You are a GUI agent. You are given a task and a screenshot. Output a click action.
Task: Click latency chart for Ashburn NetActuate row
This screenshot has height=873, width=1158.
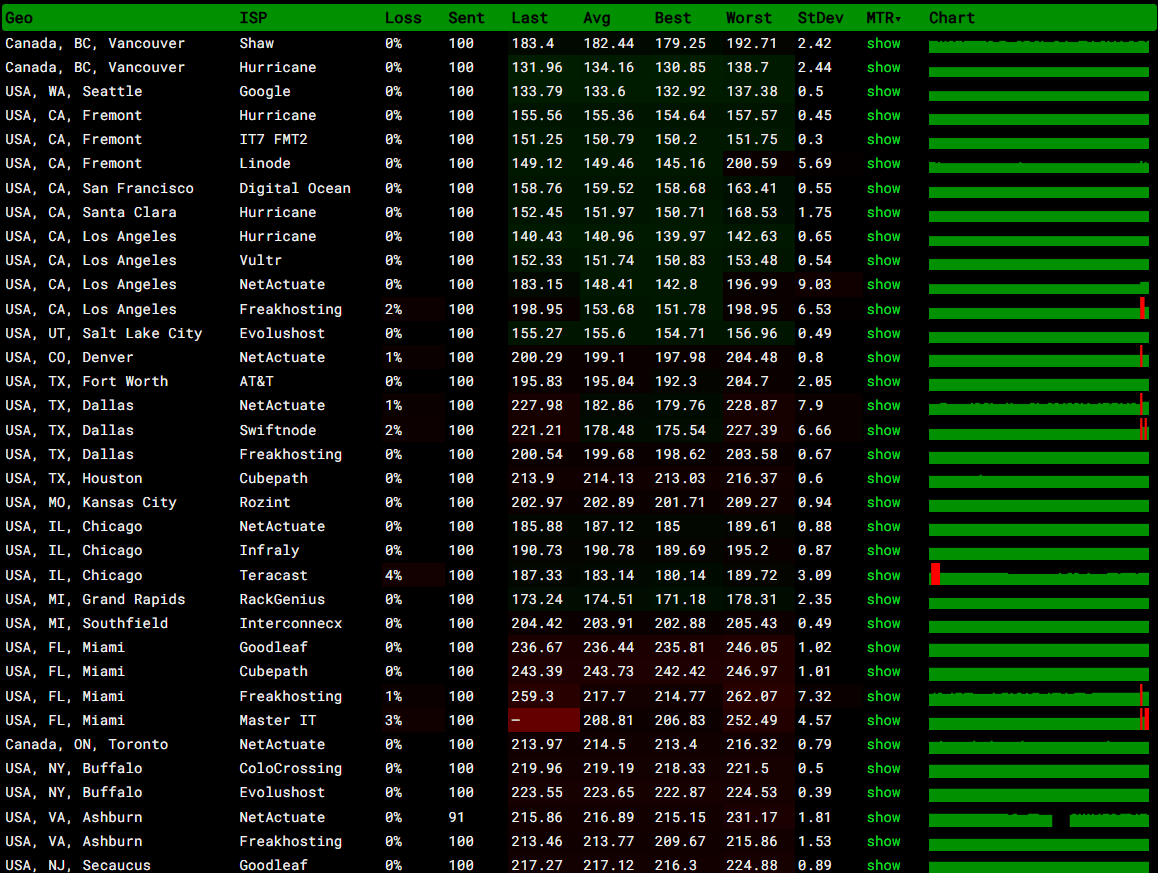pos(1039,818)
